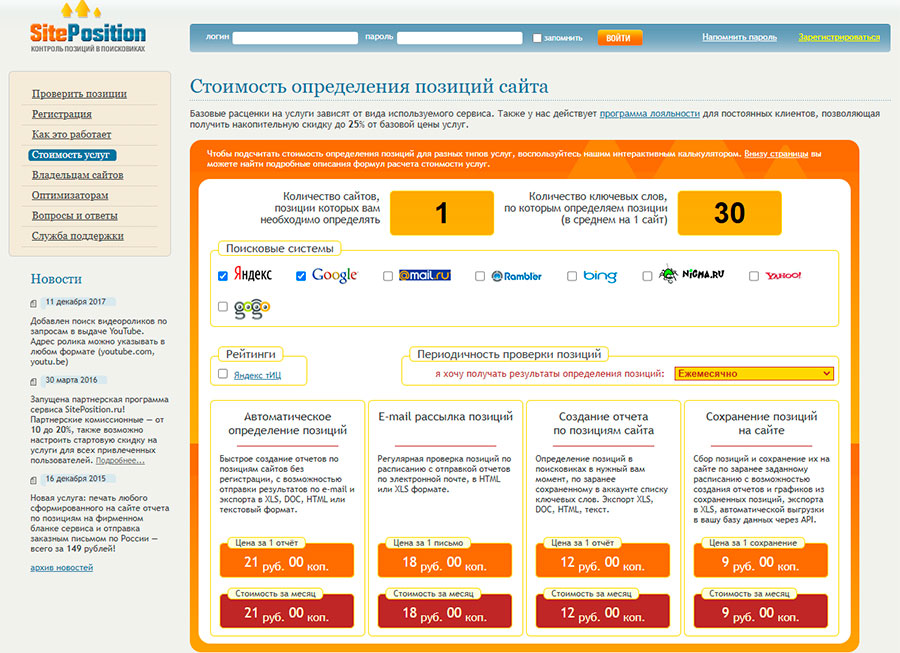Screen dimensions: 900x653
Task: Click the 12 руб. price per report
Action: pyautogui.click(x=603, y=561)
